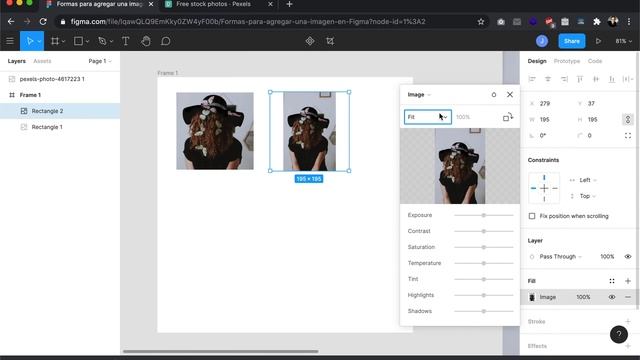Click the Align left icon
This screenshot has width=640, height=360.
pos(532,79)
